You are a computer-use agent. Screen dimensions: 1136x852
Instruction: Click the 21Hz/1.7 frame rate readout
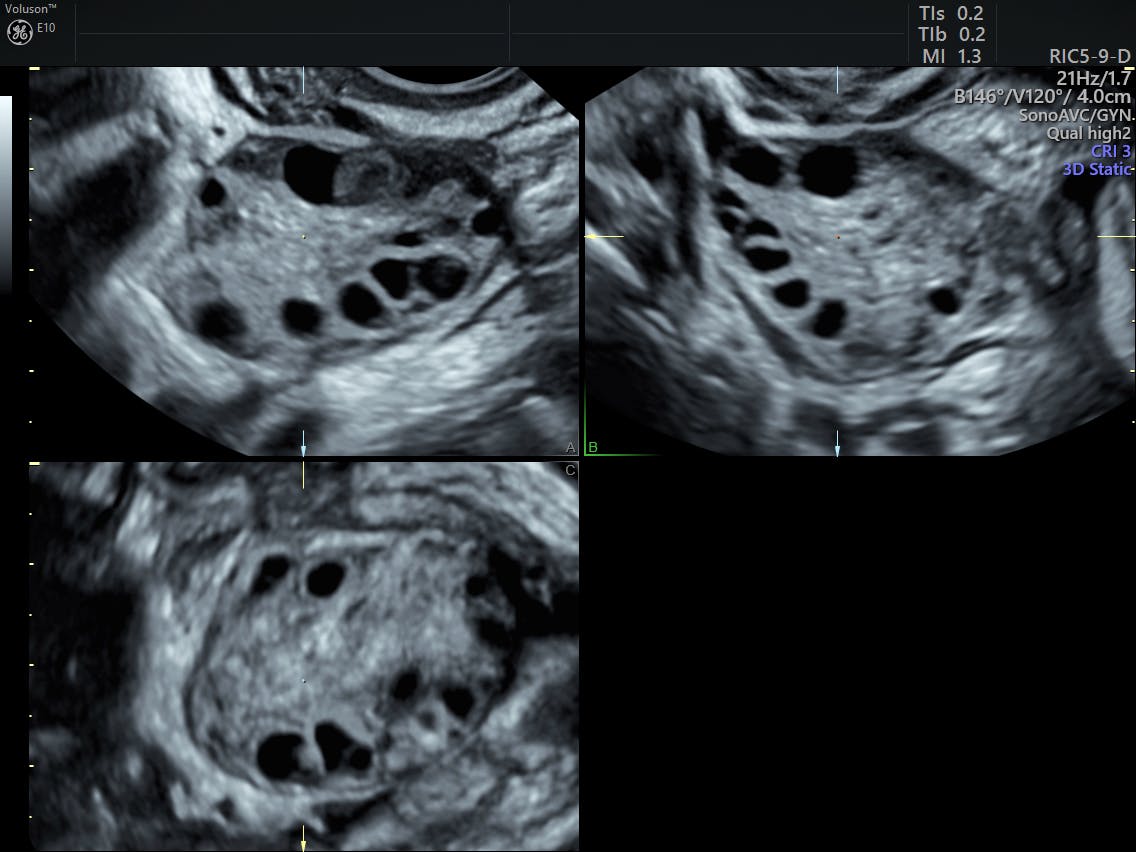pyautogui.click(x=1093, y=77)
